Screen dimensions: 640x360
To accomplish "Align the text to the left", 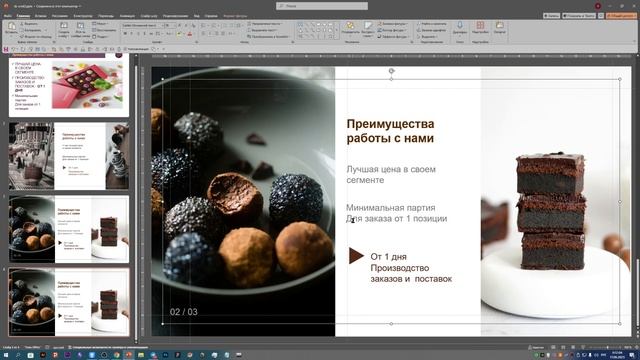I will 204,33.
